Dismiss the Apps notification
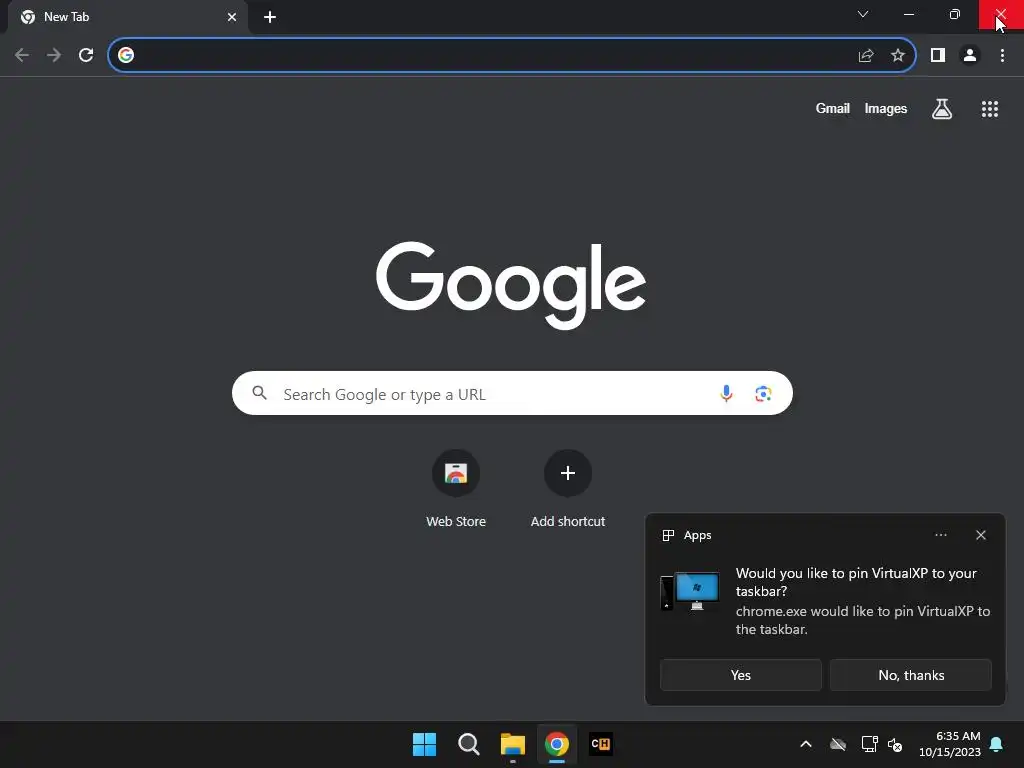Image resolution: width=1024 pixels, height=768 pixels. [981, 535]
